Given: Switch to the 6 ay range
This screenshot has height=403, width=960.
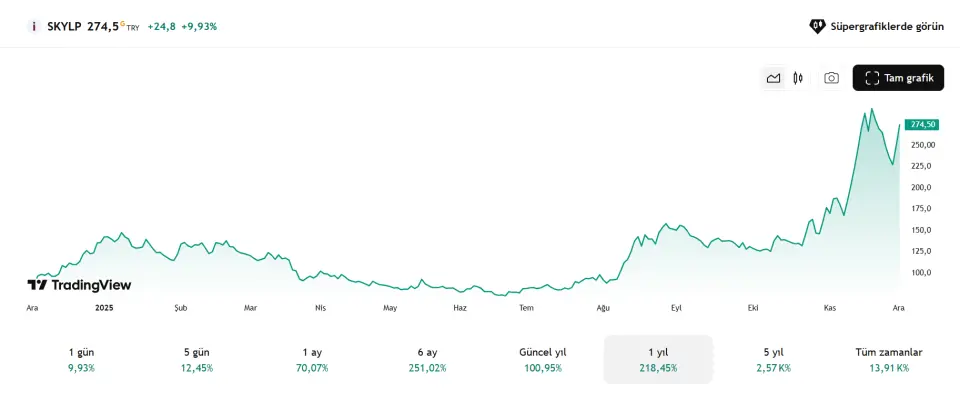Looking at the screenshot, I should point(427,359).
